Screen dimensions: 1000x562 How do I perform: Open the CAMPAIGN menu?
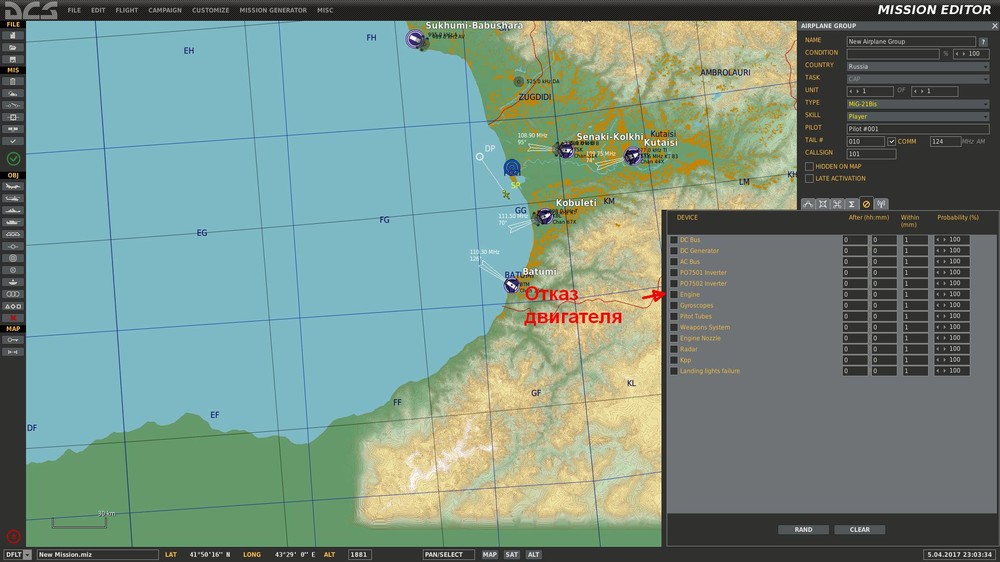[x=165, y=10]
